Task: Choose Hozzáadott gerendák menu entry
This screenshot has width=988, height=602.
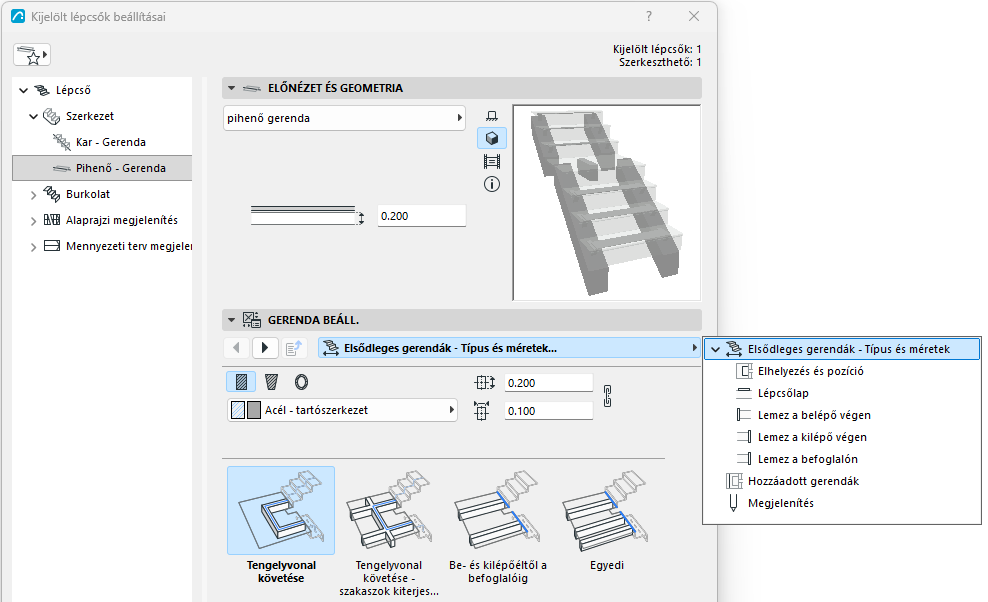Action: point(803,482)
